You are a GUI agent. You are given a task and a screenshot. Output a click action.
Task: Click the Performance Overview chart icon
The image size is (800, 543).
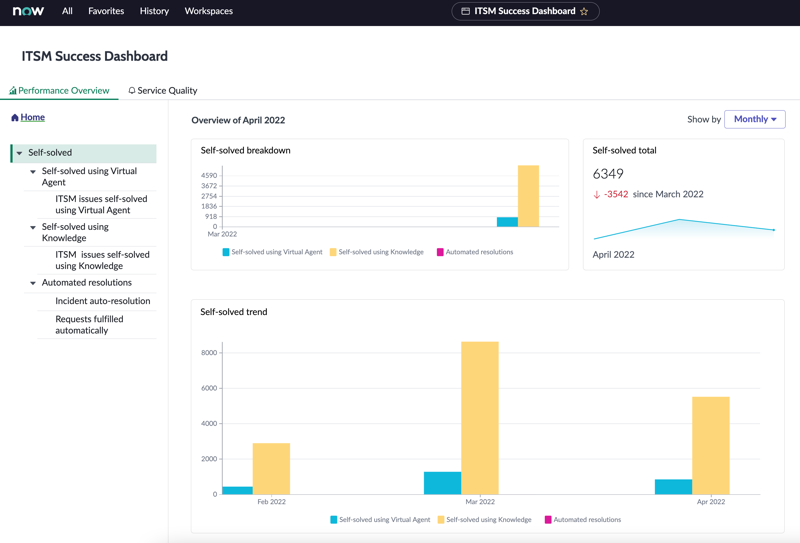point(13,90)
